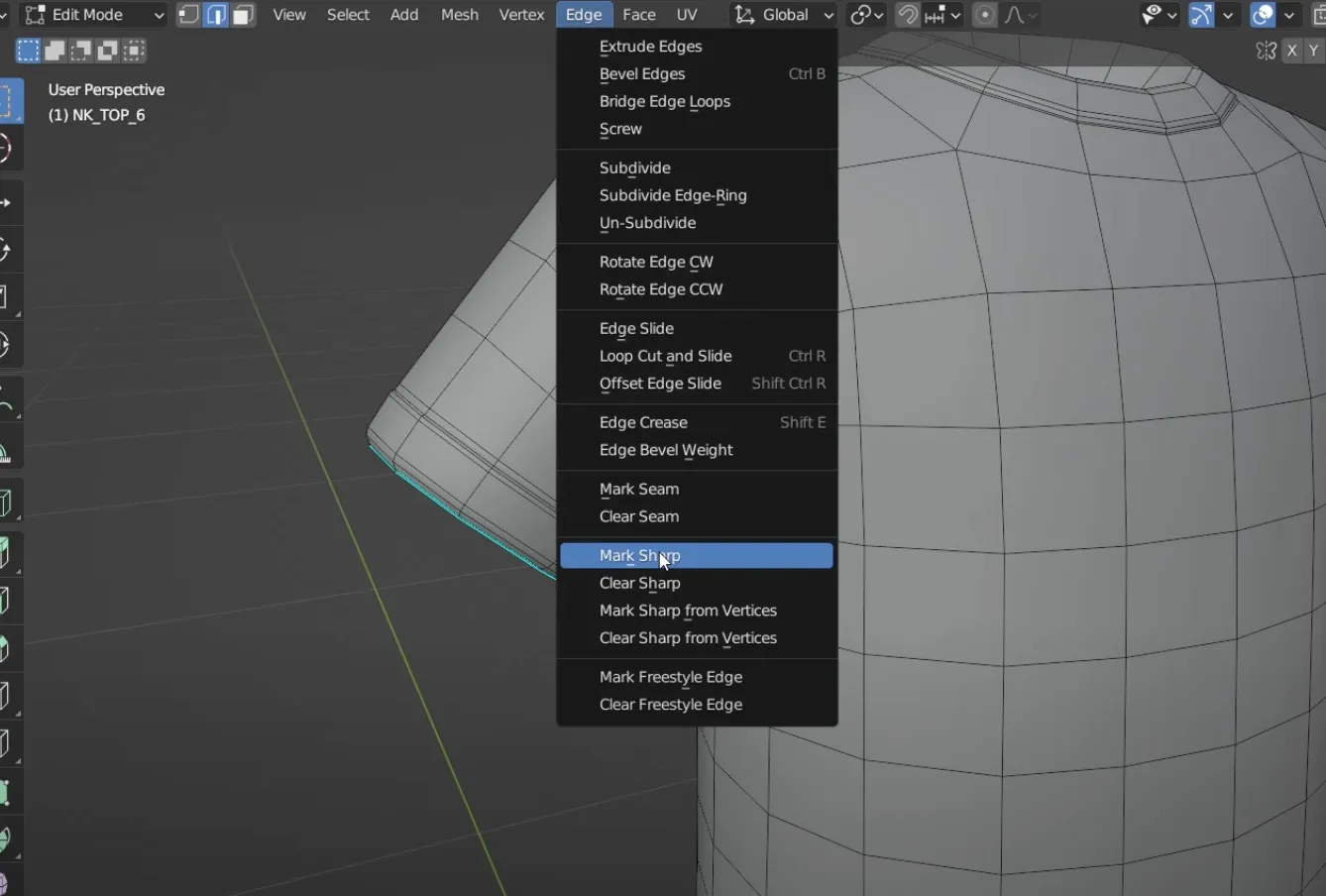The image size is (1326, 896).
Task: Open the UV menu
Action: pyautogui.click(x=687, y=15)
